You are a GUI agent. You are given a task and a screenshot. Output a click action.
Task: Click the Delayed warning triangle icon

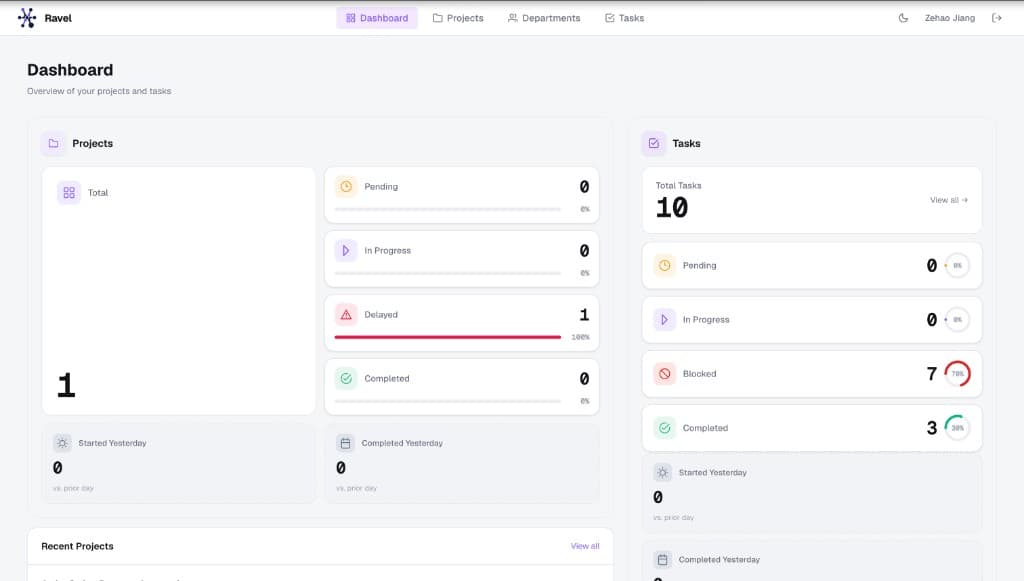346,315
